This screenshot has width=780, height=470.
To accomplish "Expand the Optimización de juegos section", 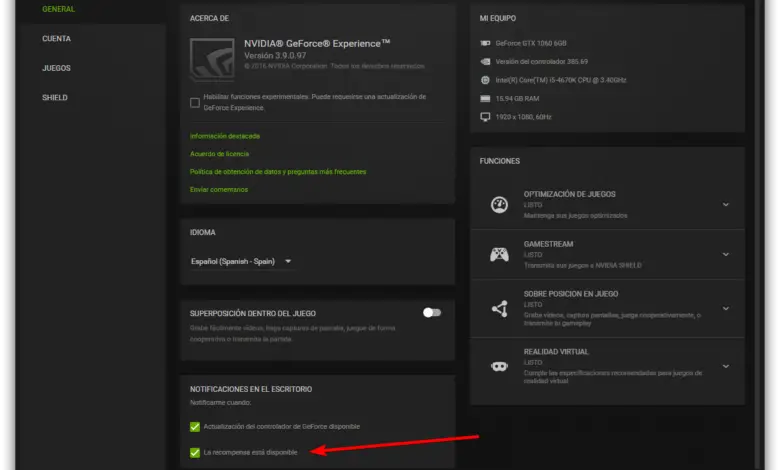I will (726, 204).
